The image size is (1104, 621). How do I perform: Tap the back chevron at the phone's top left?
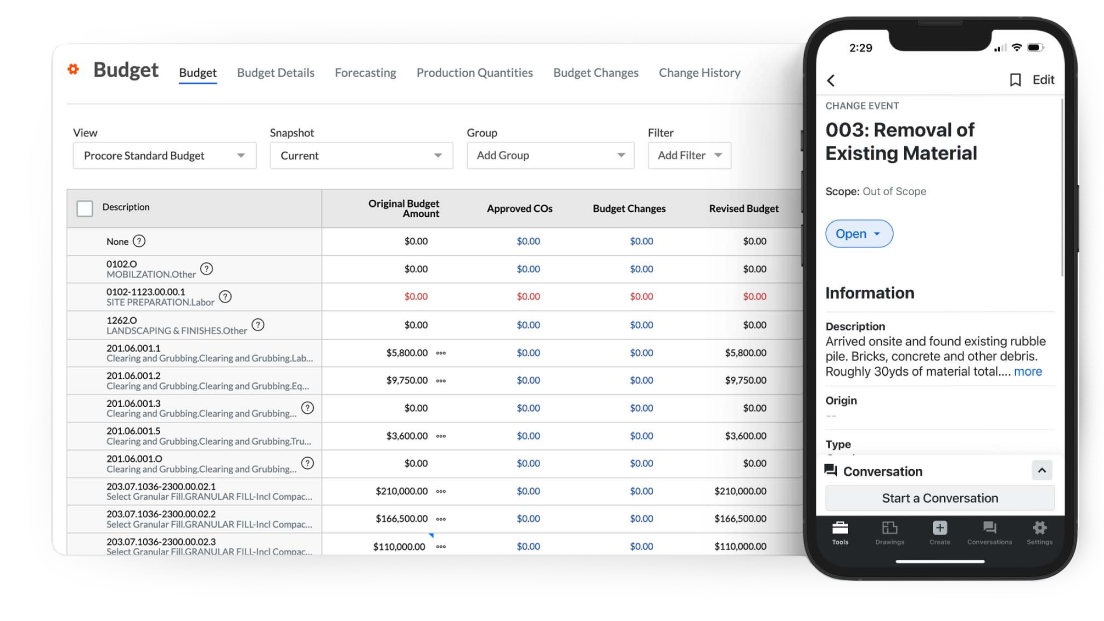pos(828,79)
